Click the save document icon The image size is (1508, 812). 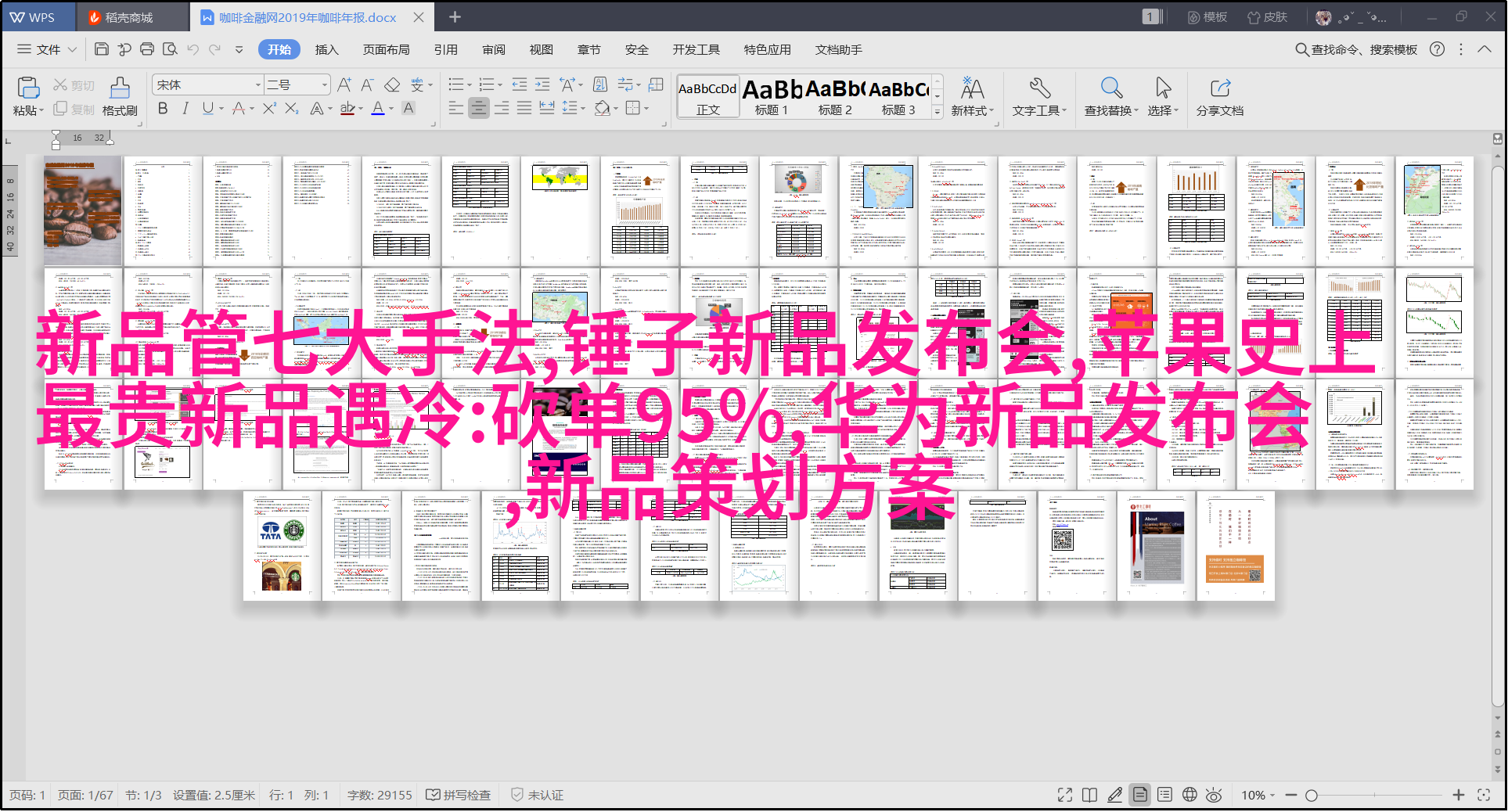click(101, 49)
